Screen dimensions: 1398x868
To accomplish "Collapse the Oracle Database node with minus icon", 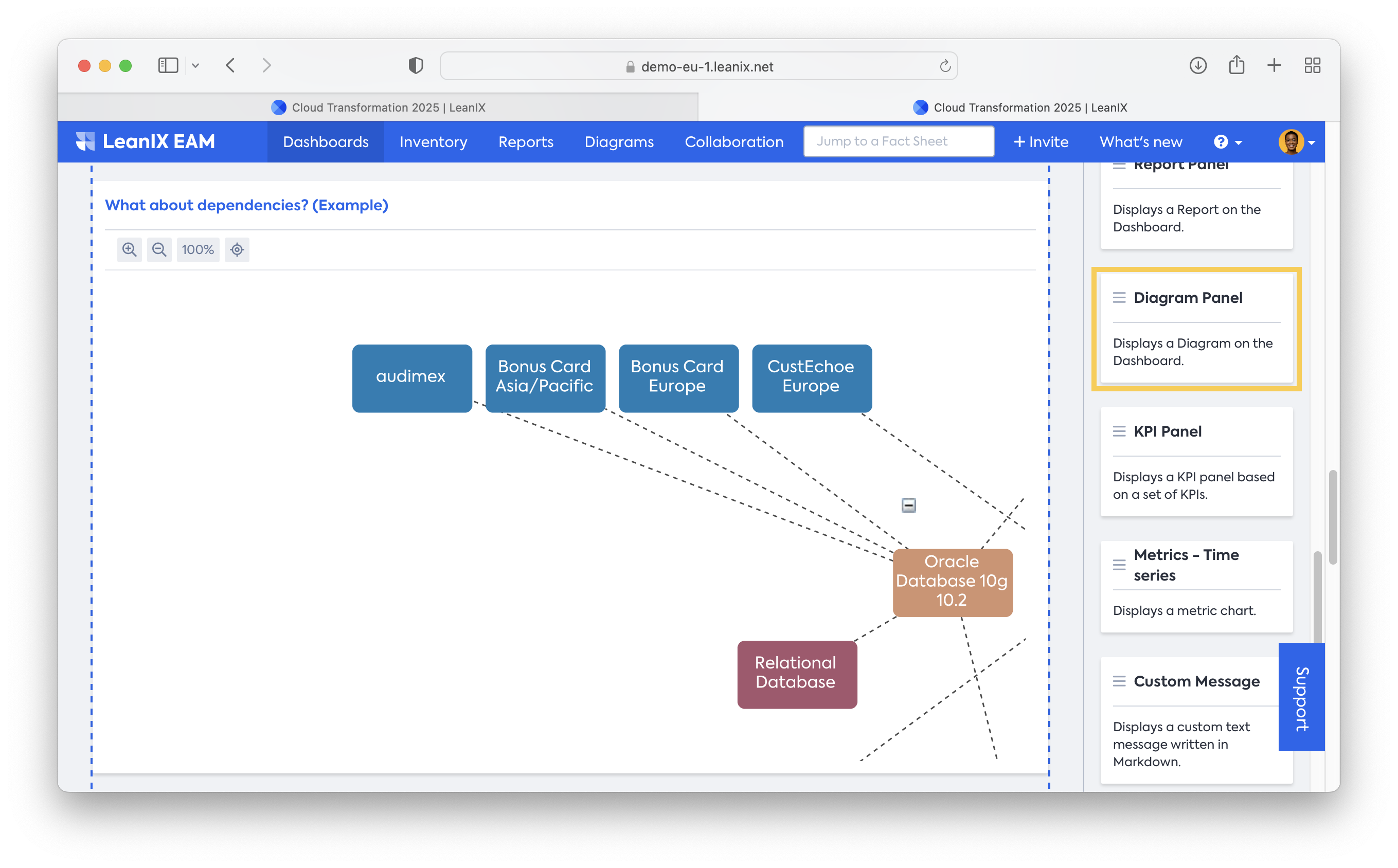I will pos(908,505).
